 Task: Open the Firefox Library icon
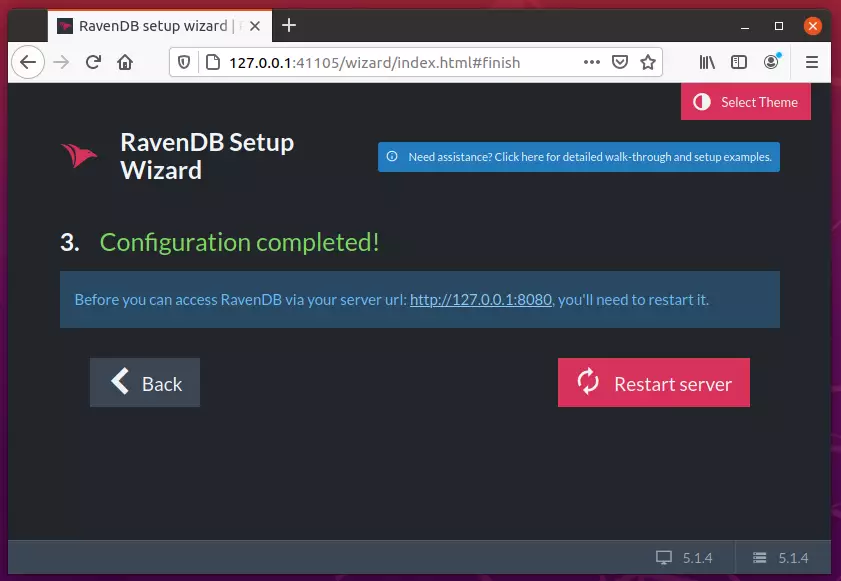707,62
